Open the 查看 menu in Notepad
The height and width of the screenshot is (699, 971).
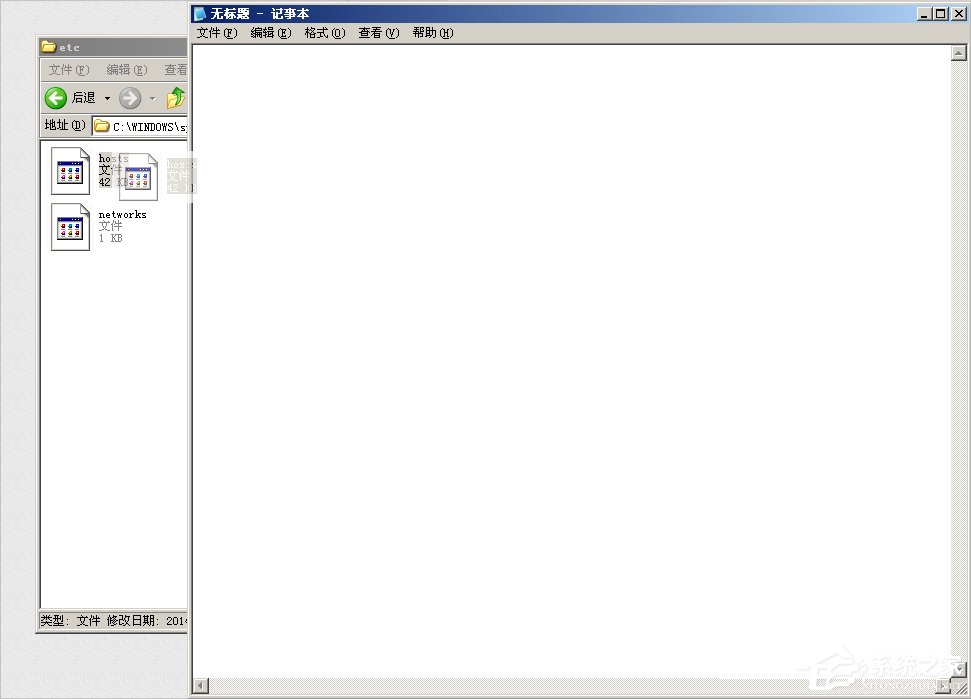tap(377, 32)
